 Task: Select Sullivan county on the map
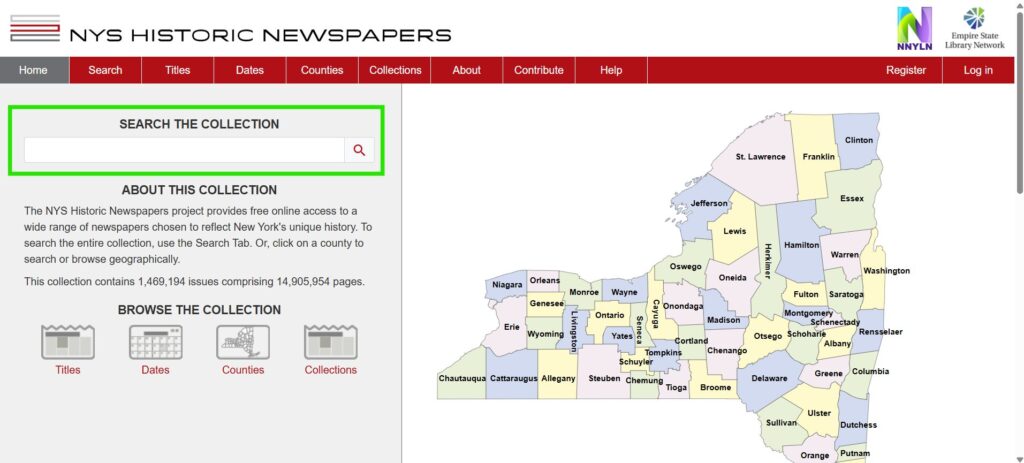pos(780,423)
